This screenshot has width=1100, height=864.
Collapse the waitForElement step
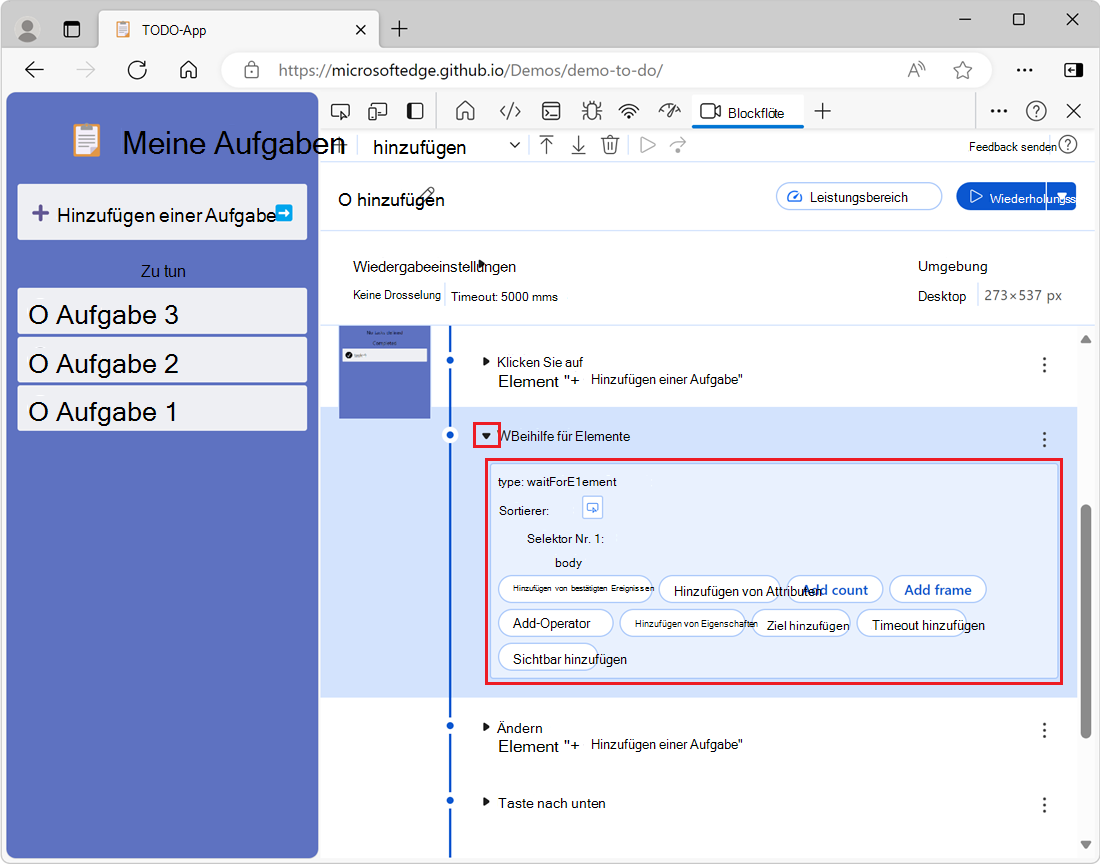pyautogui.click(x=486, y=436)
